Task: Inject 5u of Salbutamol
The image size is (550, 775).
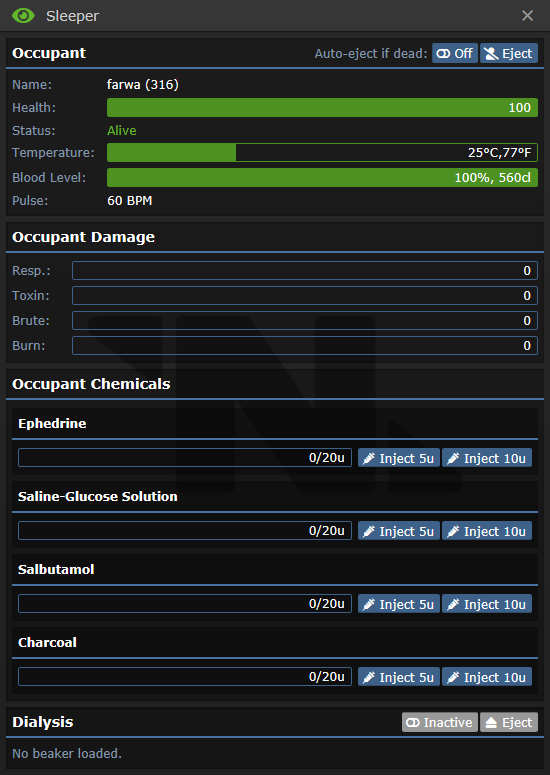Action: pyautogui.click(x=398, y=604)
